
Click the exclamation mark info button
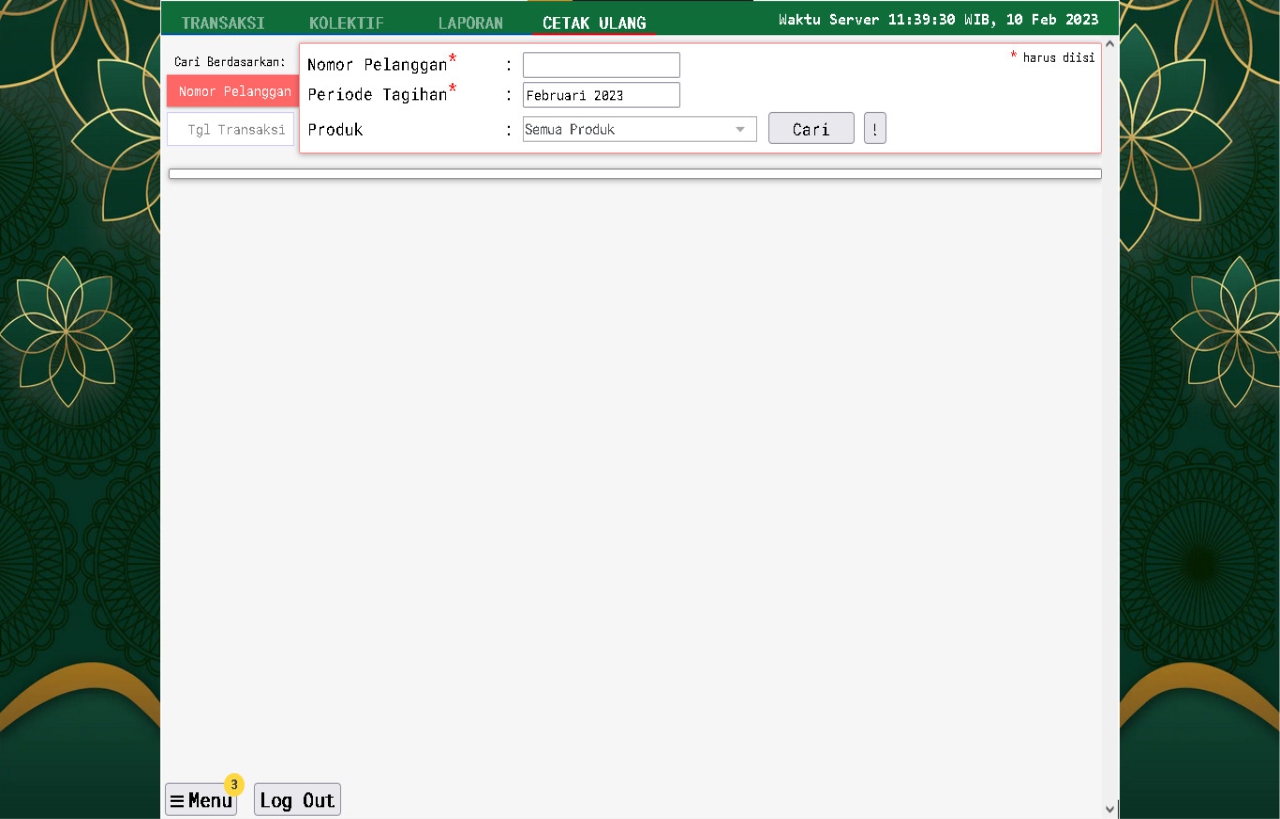pyautogui.click(x=875, y=129)
